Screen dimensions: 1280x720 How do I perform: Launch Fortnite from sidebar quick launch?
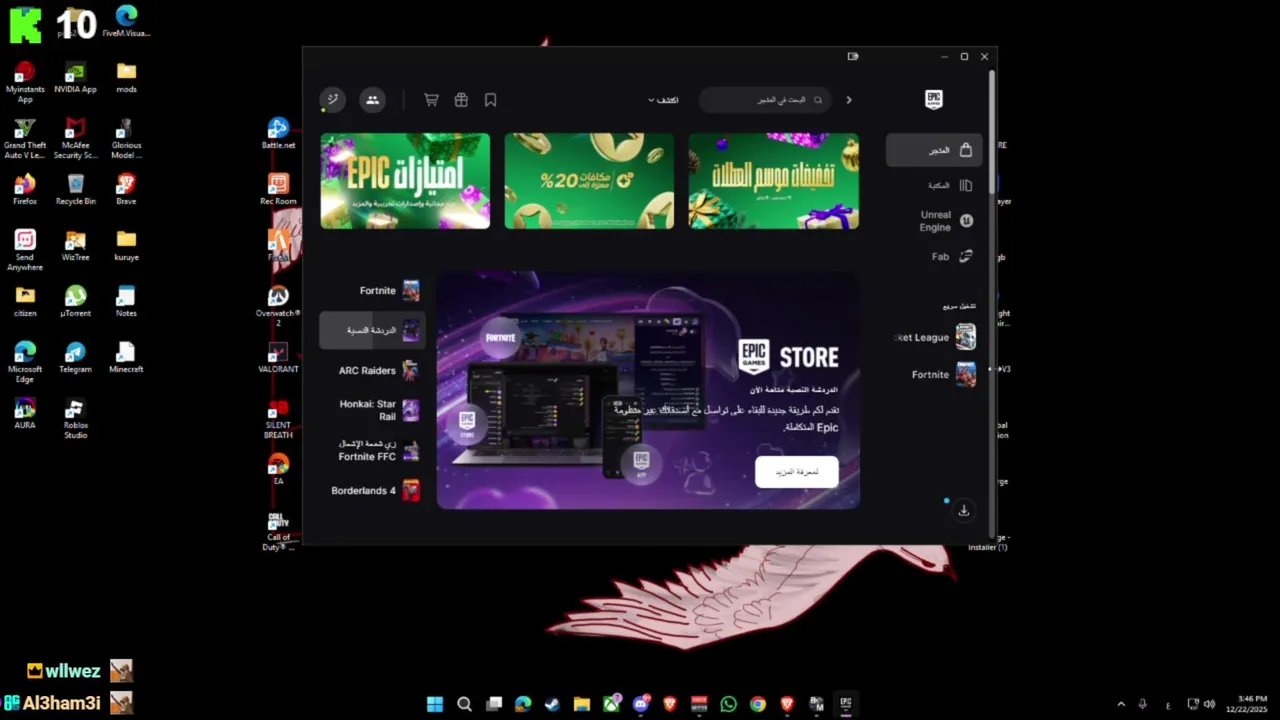coord(943,375)
